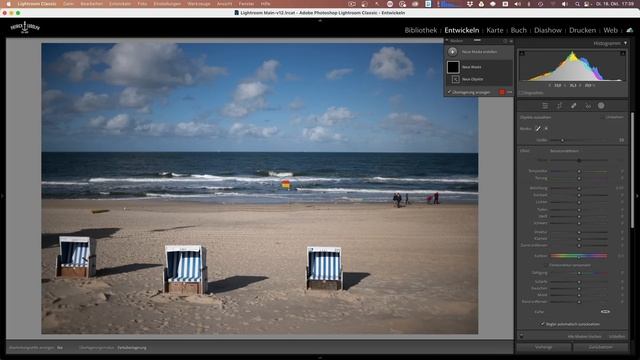The height and width of the screenshot is (360, 640).
Task: Toggle Regler automatisch zurücksetzen checkbox
Action: (x=543, y=324)
